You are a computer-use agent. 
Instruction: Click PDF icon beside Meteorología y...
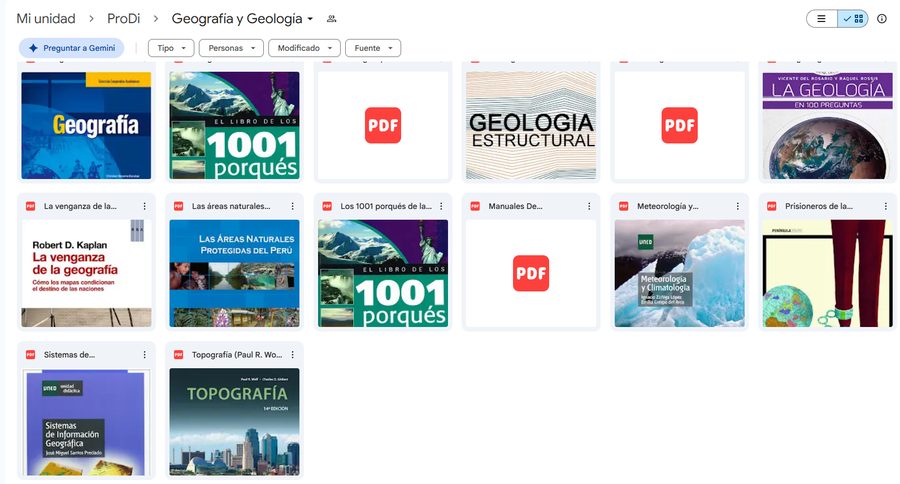(x=624, y=206)
